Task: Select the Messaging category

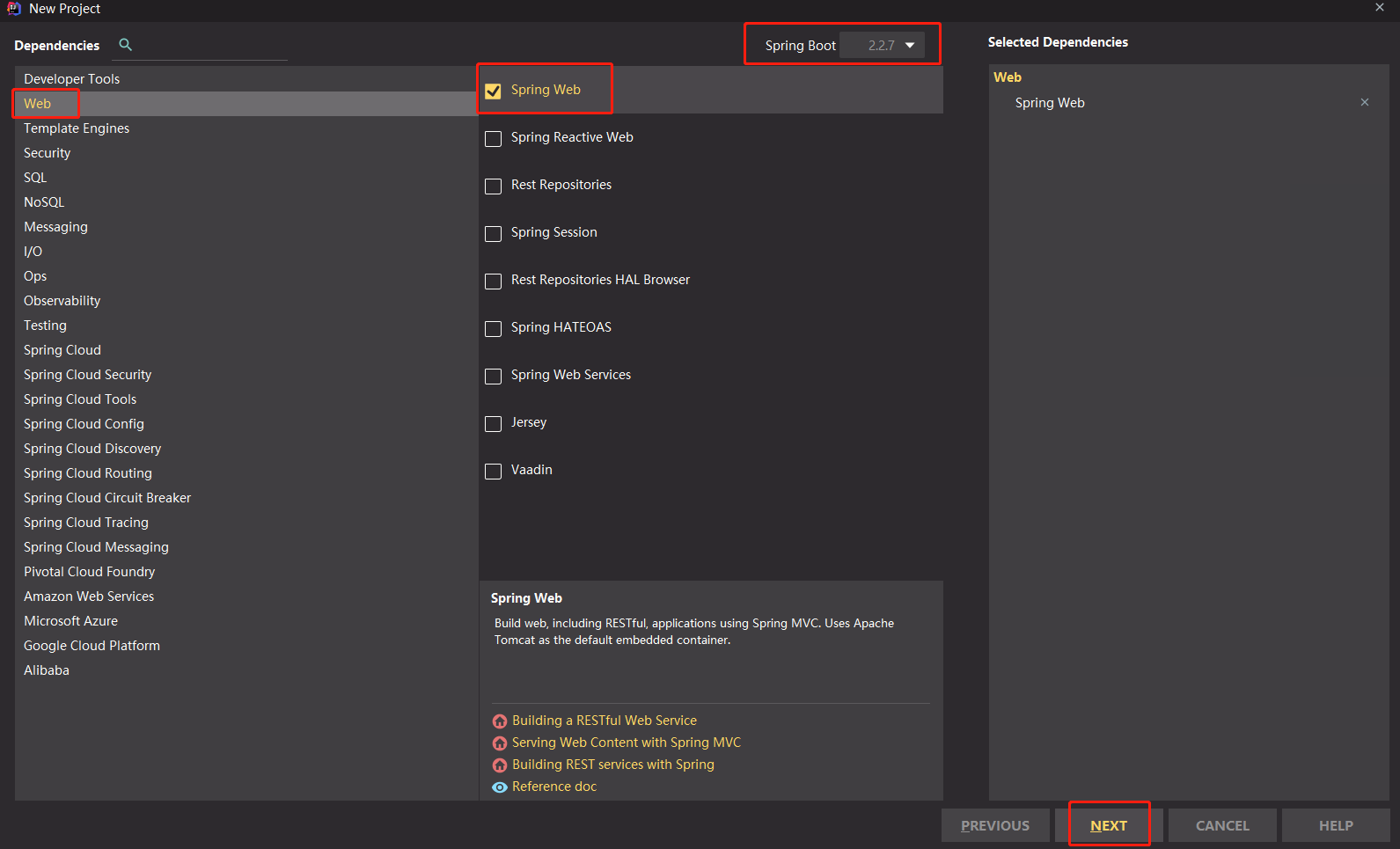Action: click(x=246, y=227)
